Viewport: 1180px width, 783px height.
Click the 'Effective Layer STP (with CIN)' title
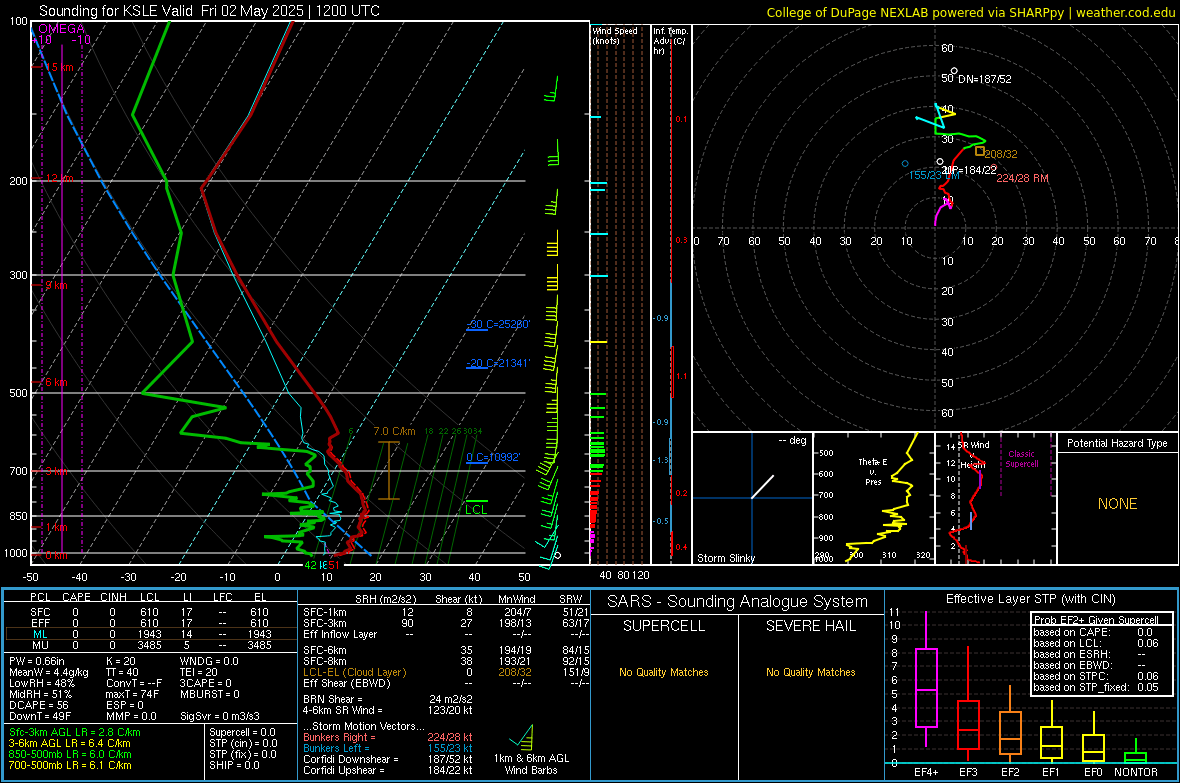pos(1030,599)
